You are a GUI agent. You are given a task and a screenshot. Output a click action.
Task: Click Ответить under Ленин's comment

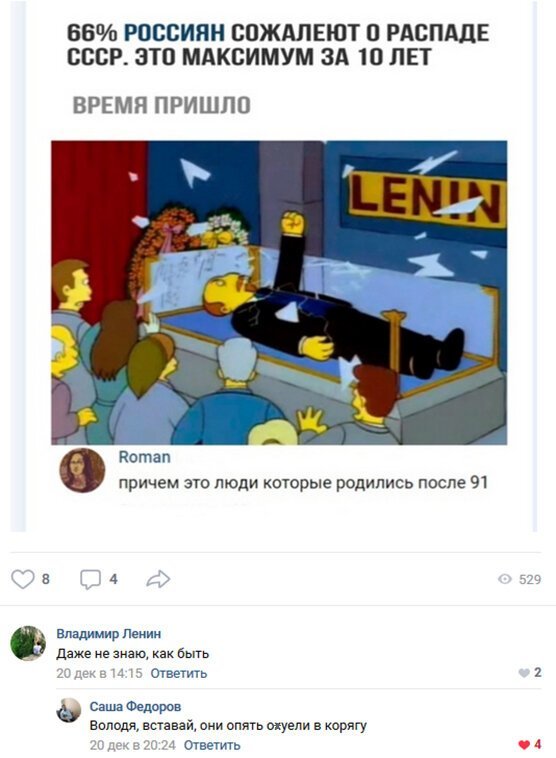click(x=179, y=673)
